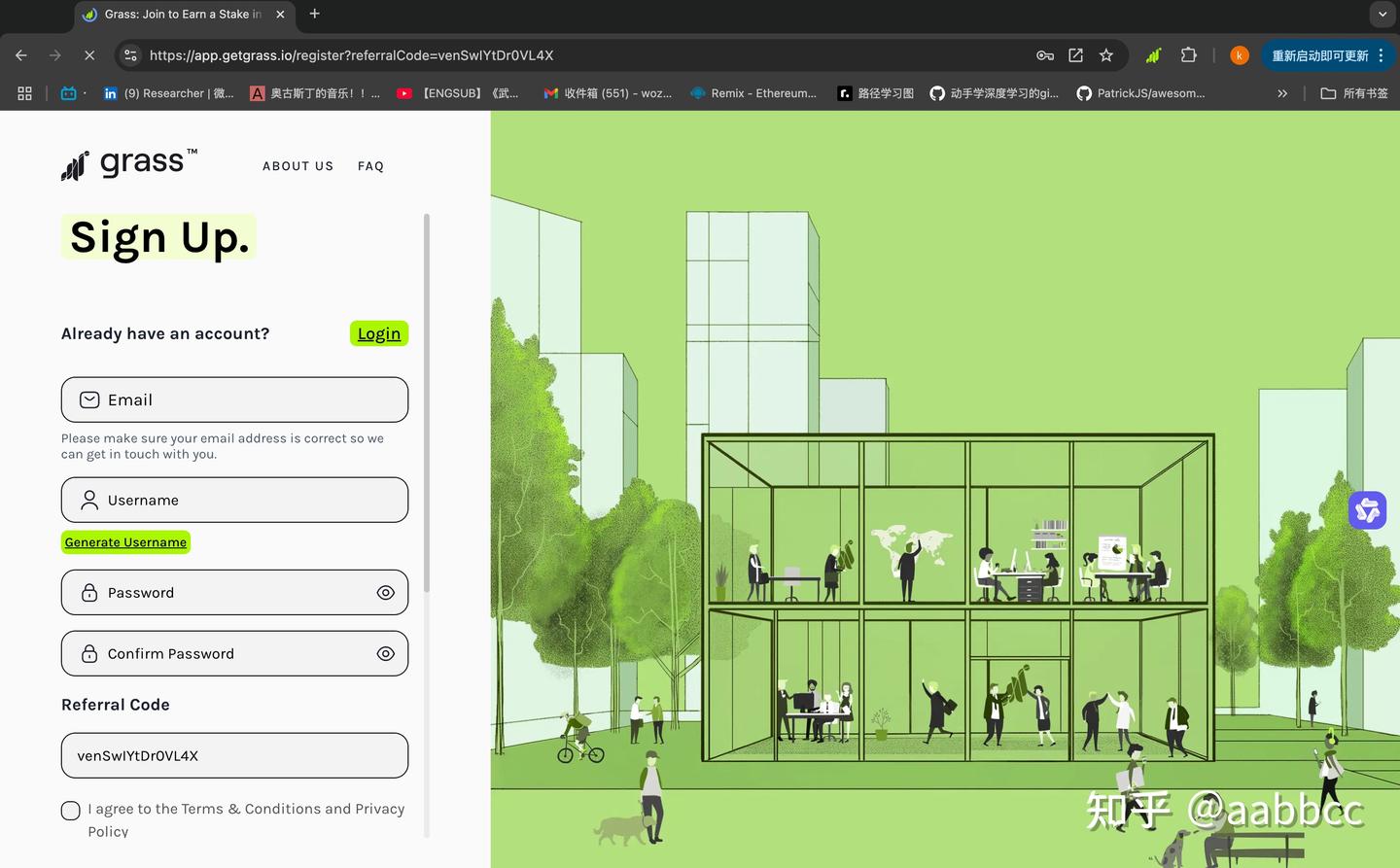Close the Grass tab
Viewport: 1400px width, 868px height.
pos(280,15)
